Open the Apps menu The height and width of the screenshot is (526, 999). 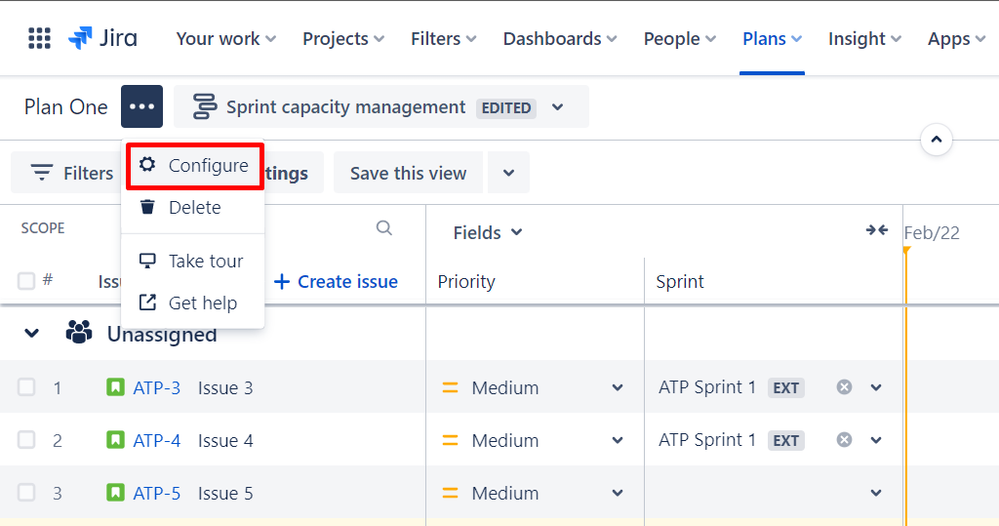pyautogui.click(x=956, y=38)
